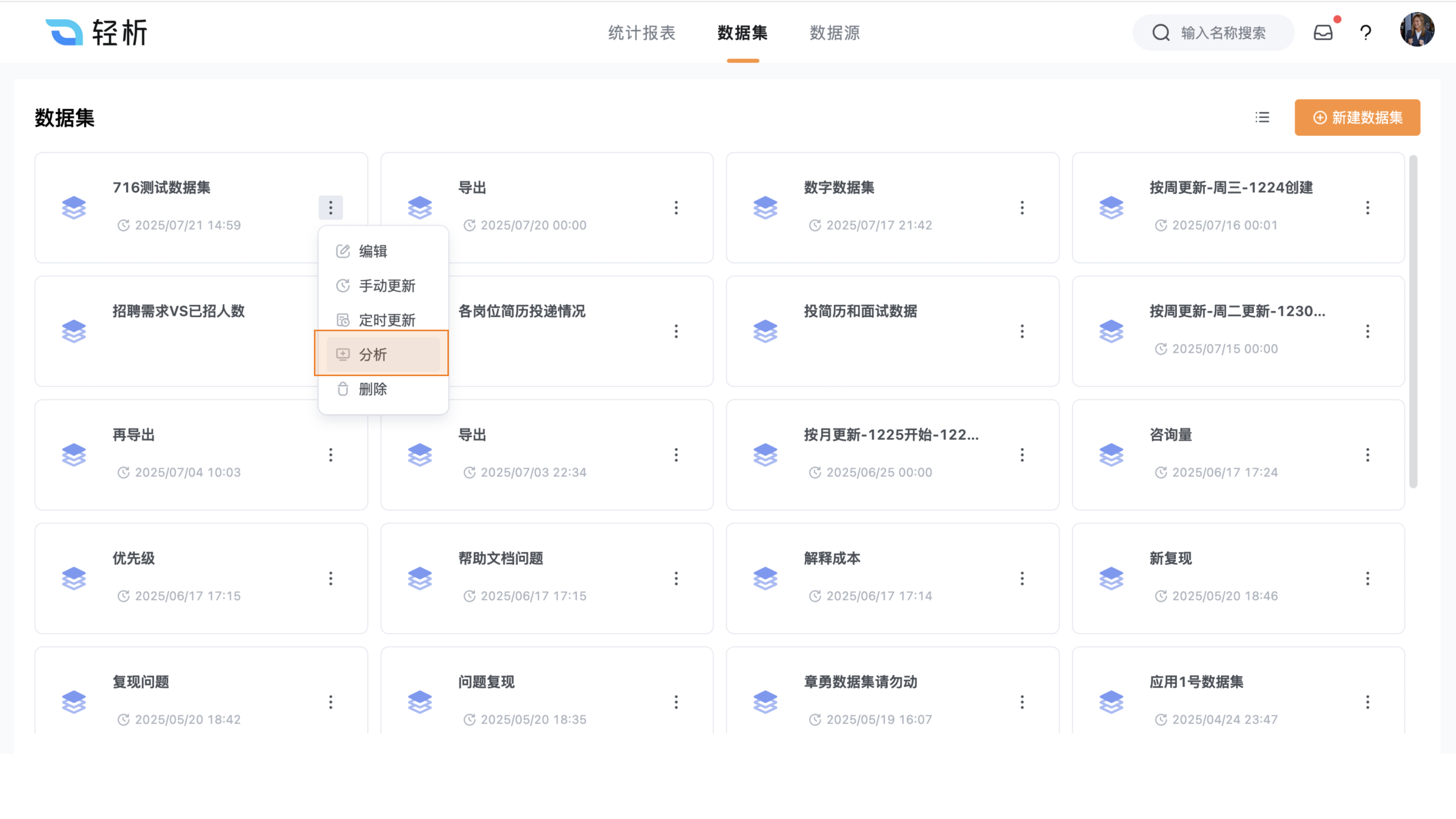Viewport: 1456px width, 819px height.
Task: Click the dataset icon of 再导出
Action: tap(74, 455)
